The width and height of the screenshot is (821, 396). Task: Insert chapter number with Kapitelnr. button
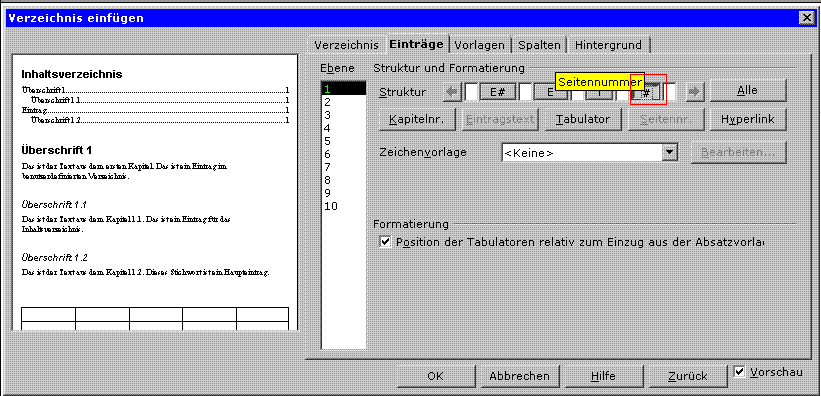point(417,119)
